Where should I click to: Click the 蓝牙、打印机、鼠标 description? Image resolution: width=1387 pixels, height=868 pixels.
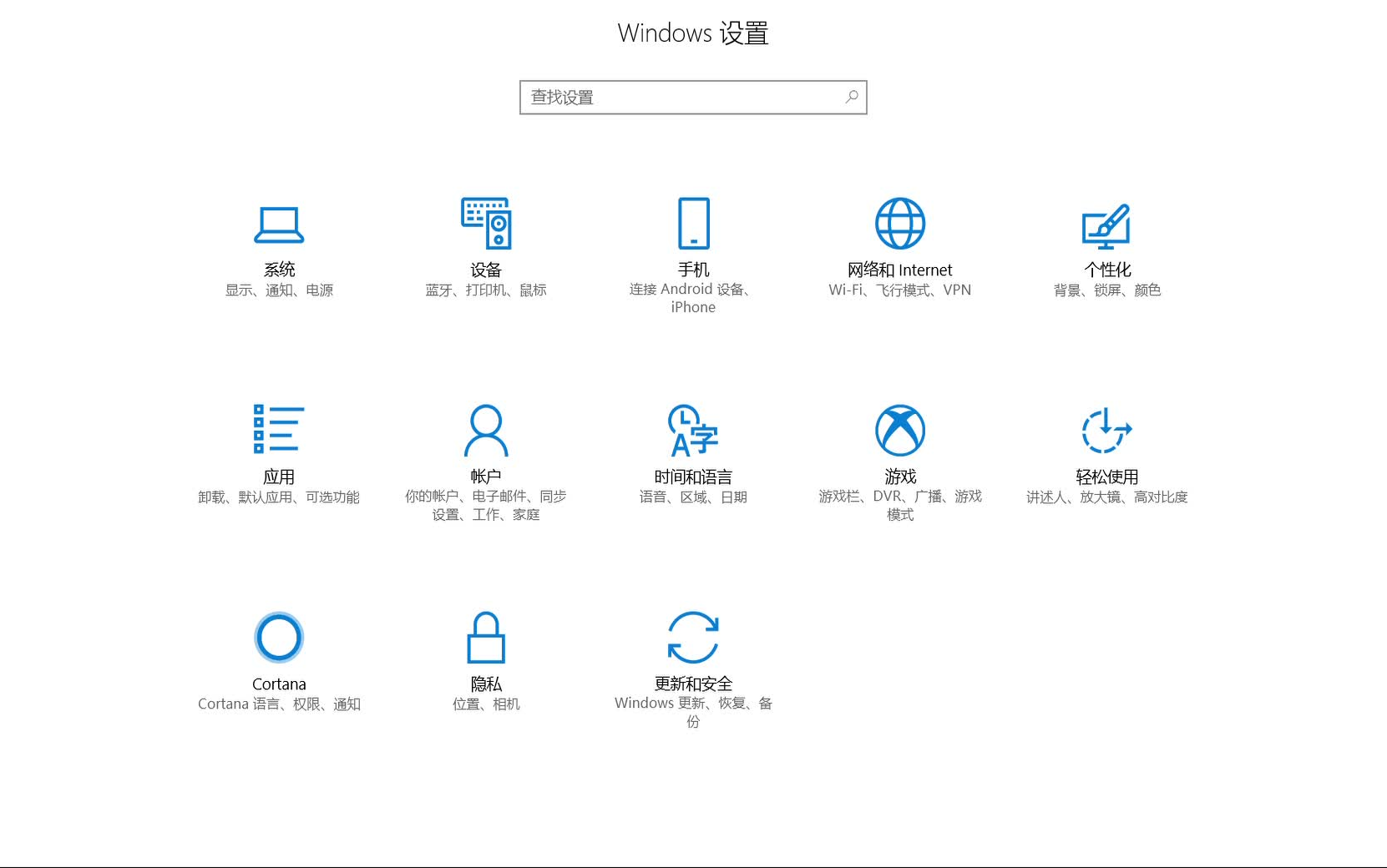(486, 290)
